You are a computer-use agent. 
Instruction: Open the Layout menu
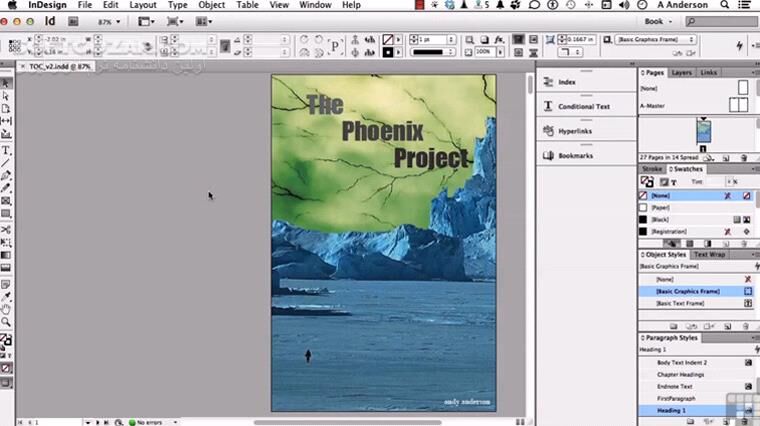click(x=143, y=5)
